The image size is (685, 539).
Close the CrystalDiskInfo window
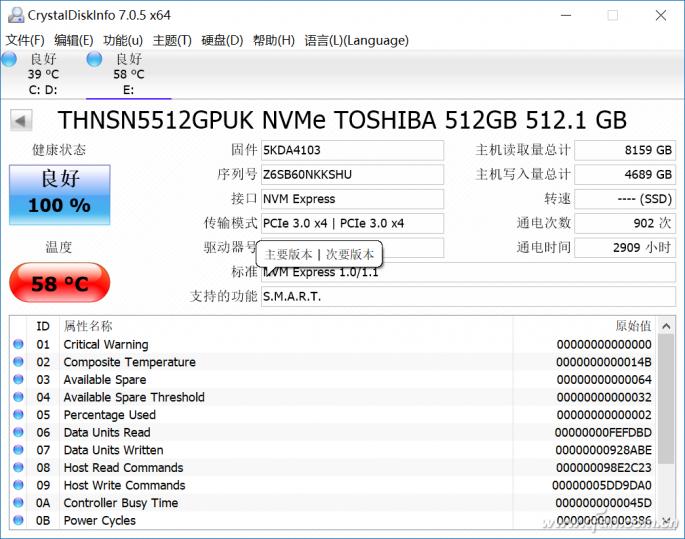[661, 15]
